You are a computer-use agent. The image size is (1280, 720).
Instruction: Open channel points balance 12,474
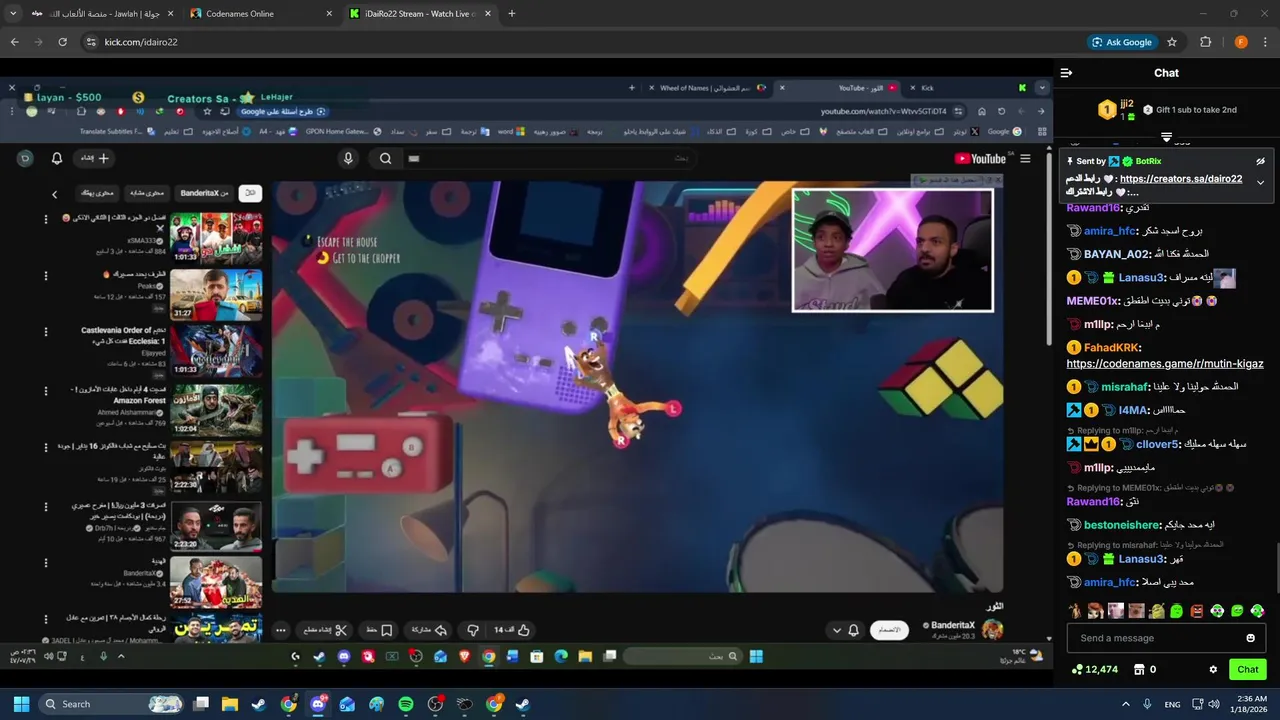tap(1094, 670)
